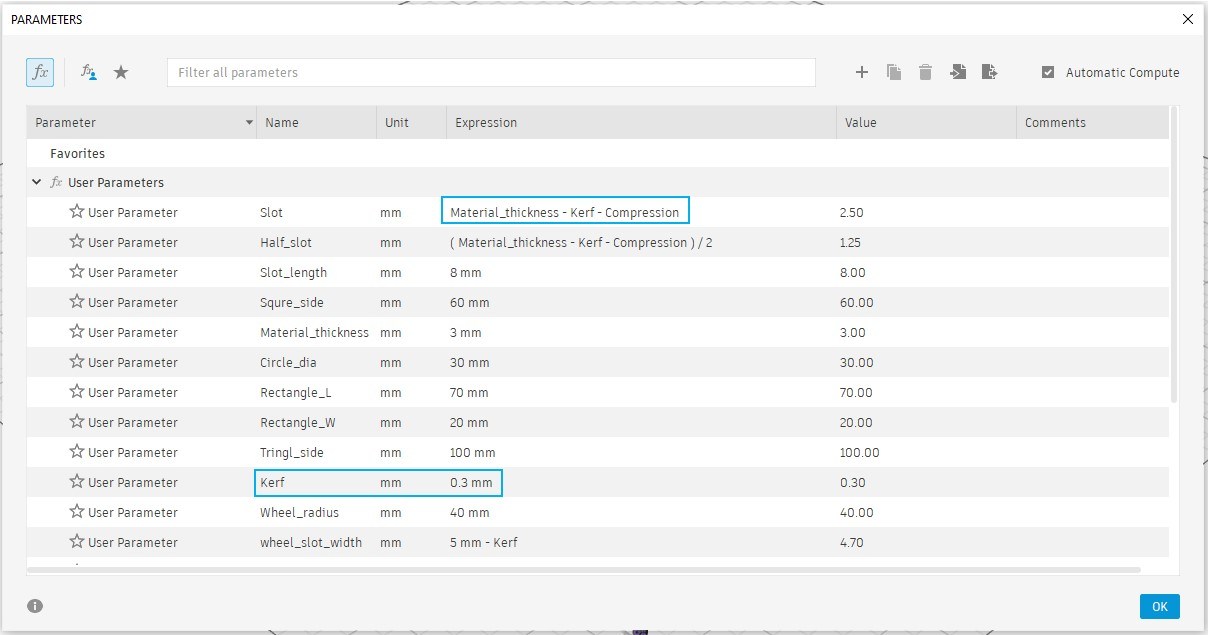The height and width of the screenshot is (635, 1209).
Task: Add a new parameter with the plus icon
Action: point(862,72)
